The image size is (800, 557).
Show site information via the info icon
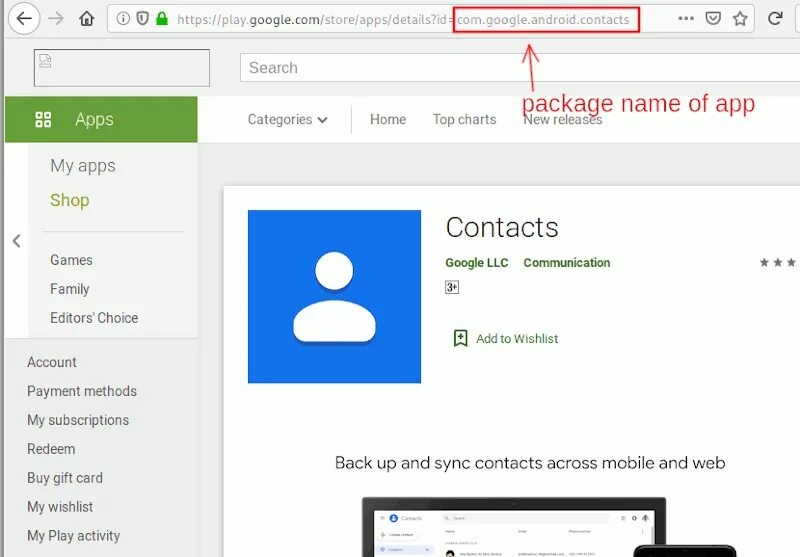pos(123,19)
